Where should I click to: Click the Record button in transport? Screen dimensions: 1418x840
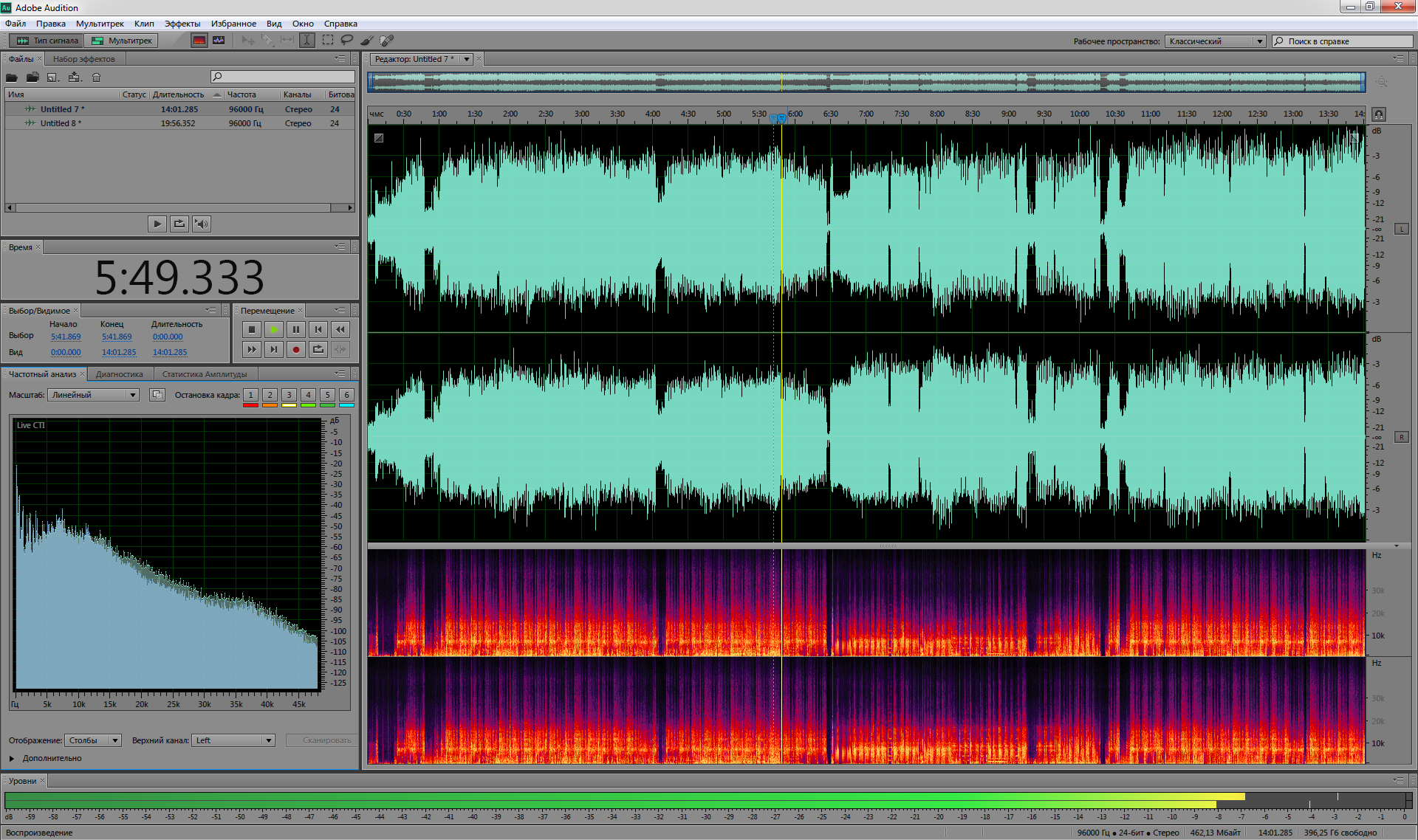pos(296,350)
